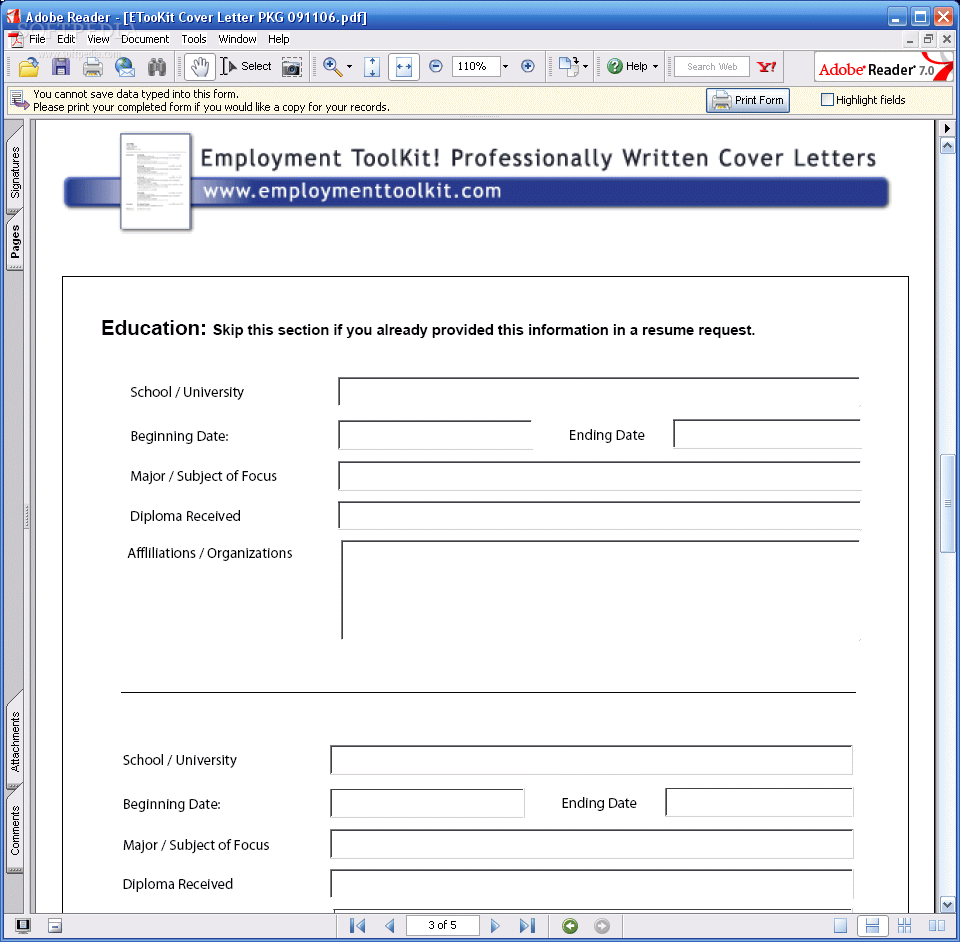Select the Hand tool

pyautogui.click(x=200, y=67)
